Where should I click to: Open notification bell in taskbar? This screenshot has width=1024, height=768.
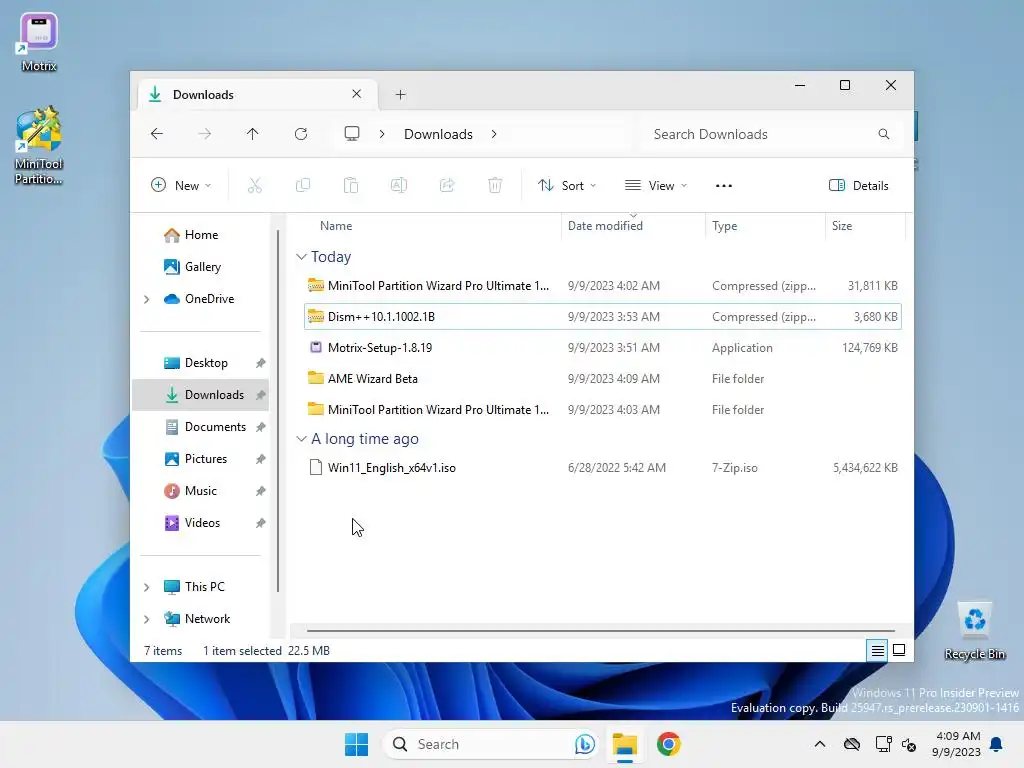996,744
